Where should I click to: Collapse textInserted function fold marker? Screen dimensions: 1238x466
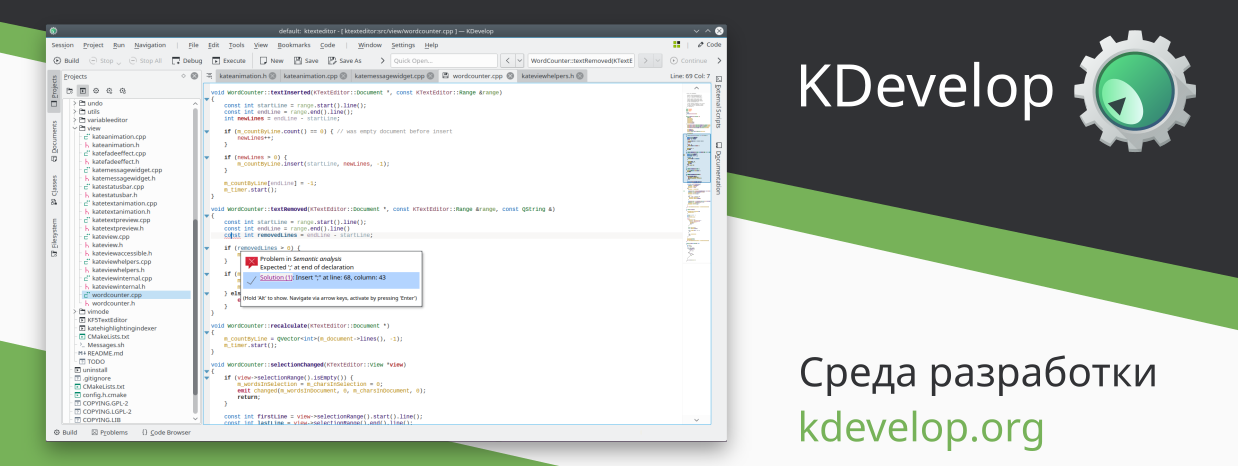(x=206, y=99)
